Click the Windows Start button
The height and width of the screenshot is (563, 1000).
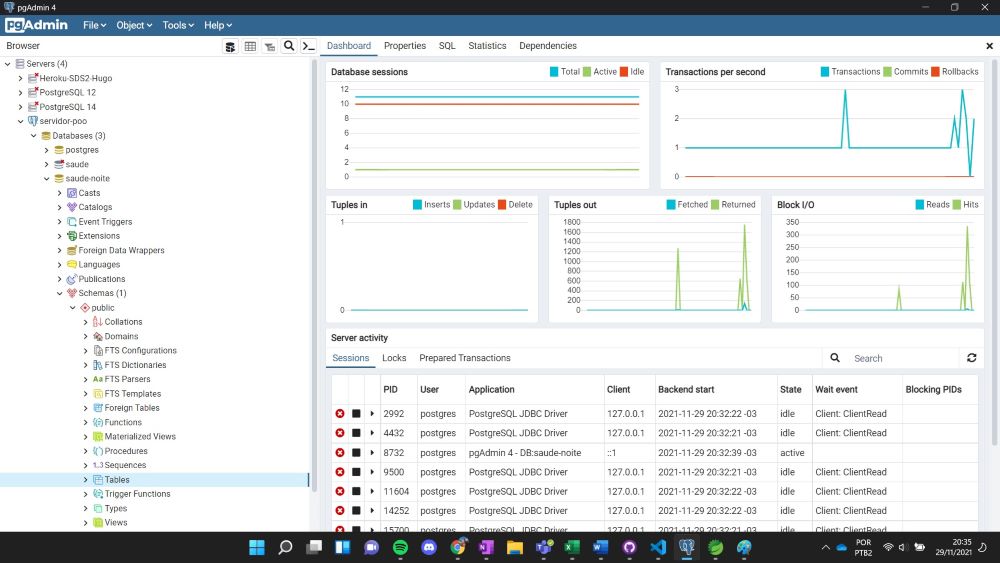[256, 547]
